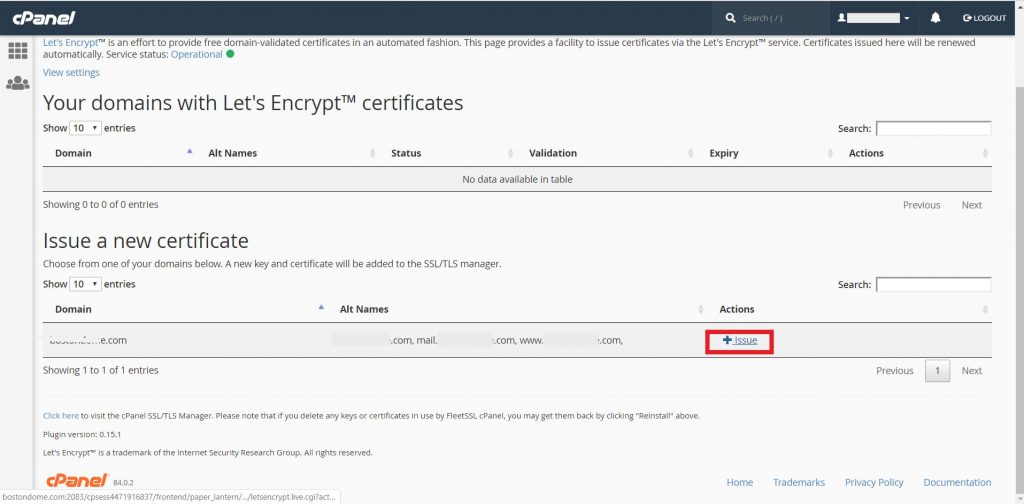The width and height of the screenshot is (1024, 504).
Task: Sort new certificate table by Alt Names
Action: (518, 309)
